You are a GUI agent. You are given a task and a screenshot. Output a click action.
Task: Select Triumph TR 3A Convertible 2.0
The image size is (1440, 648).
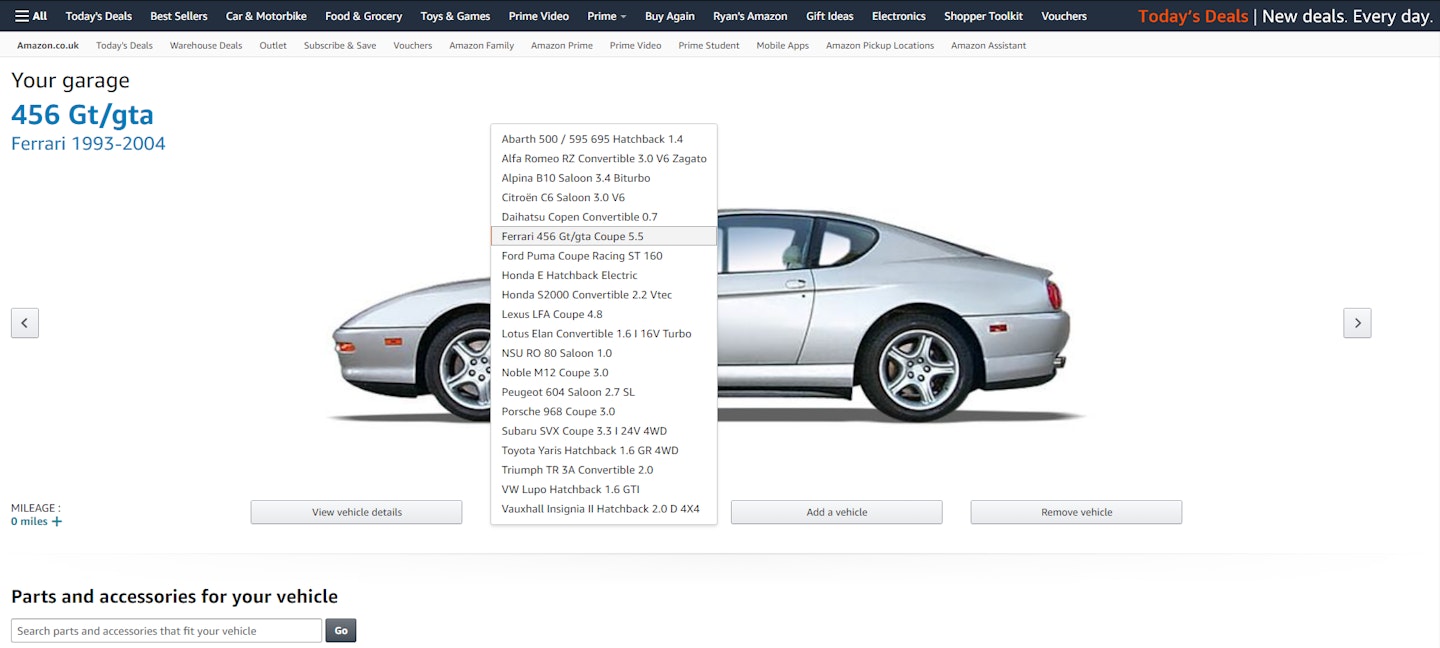(604, 470)
